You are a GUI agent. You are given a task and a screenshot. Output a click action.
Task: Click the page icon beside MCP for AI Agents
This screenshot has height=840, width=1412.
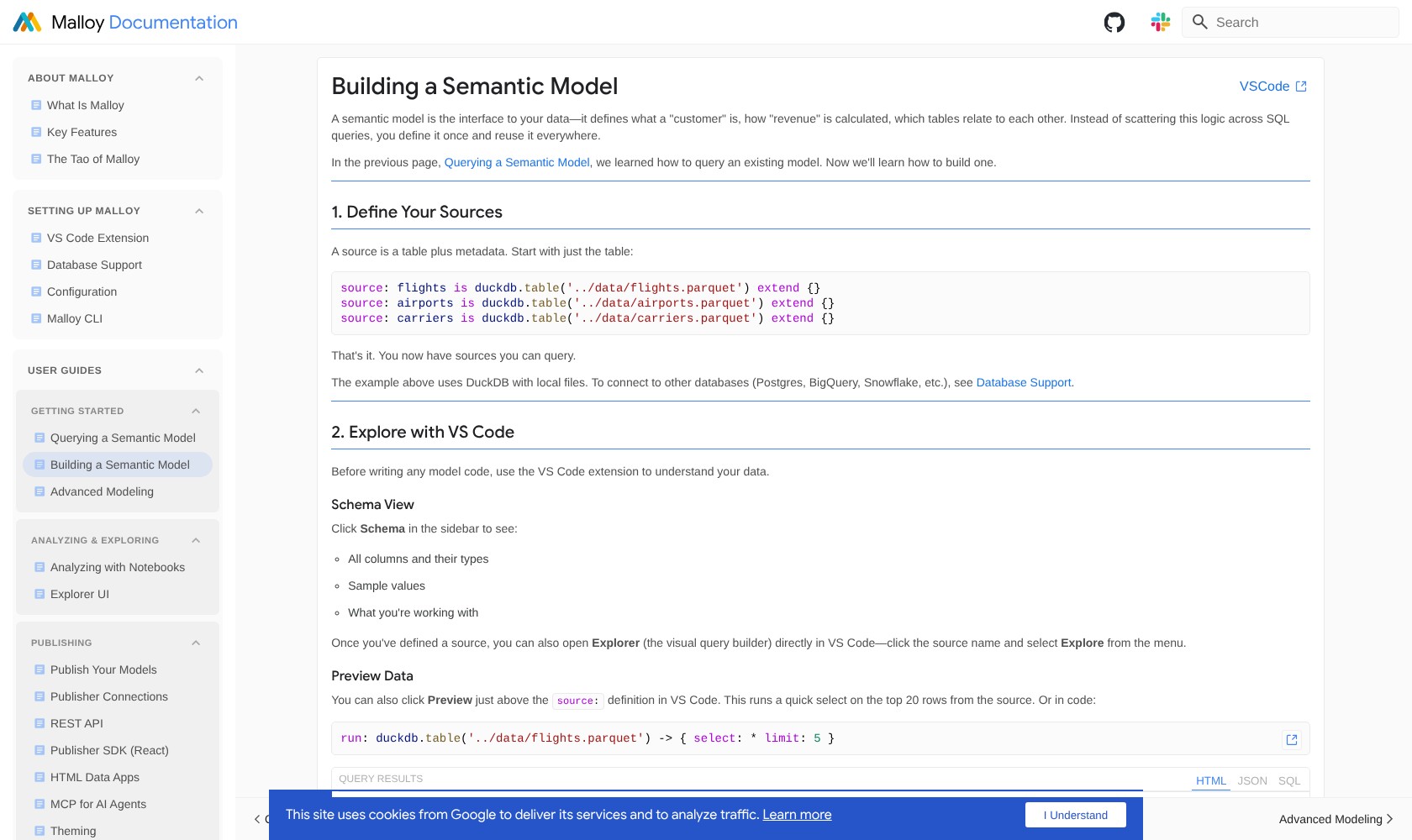coord(40,804)
